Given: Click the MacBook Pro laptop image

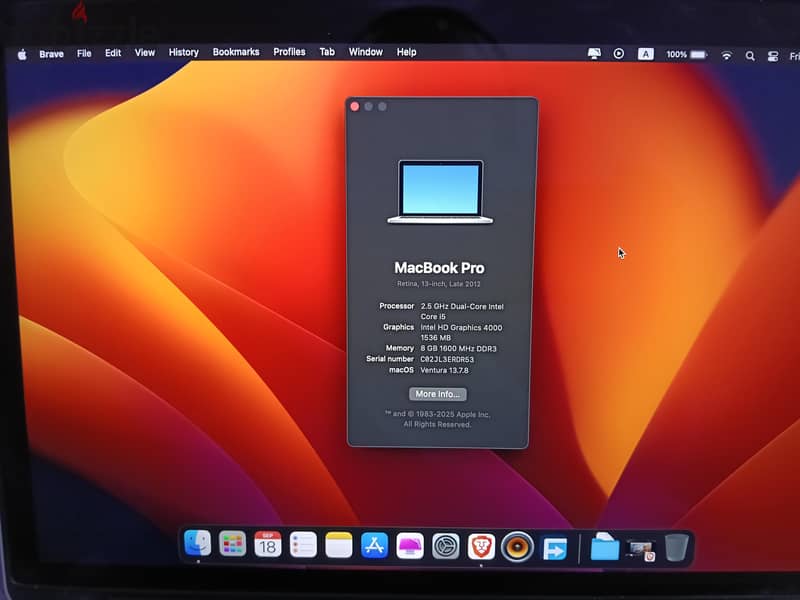Looking at the screenshot, I should [x=440, y=192].
